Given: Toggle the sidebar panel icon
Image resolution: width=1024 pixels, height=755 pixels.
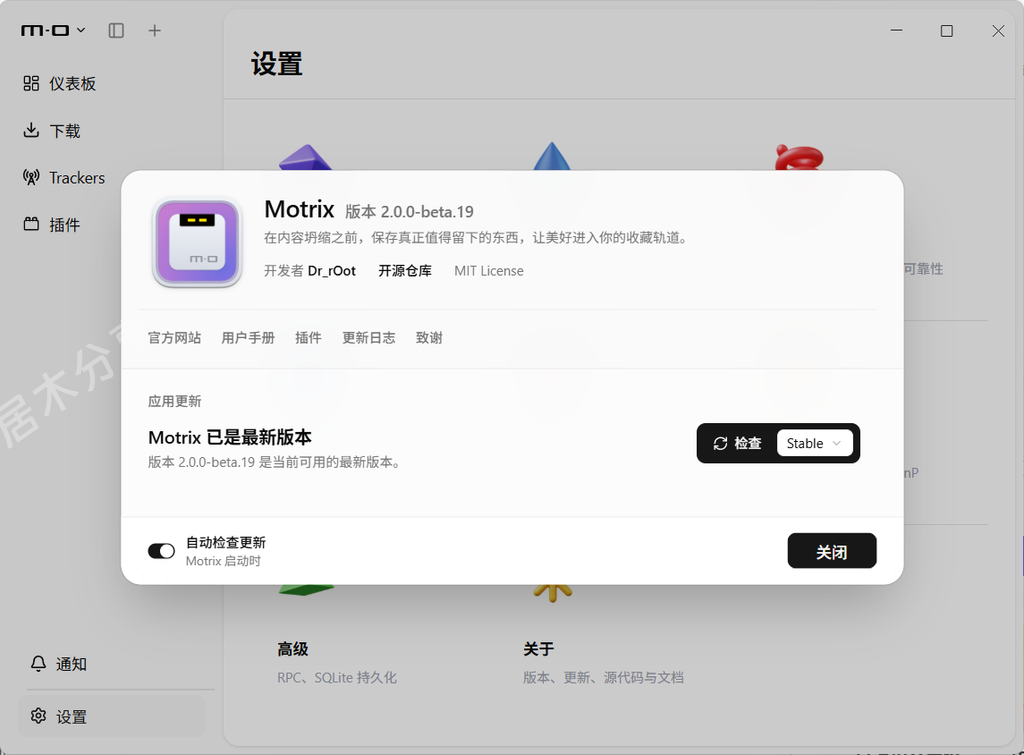Looking at the screenshot, I should point(116,31).
